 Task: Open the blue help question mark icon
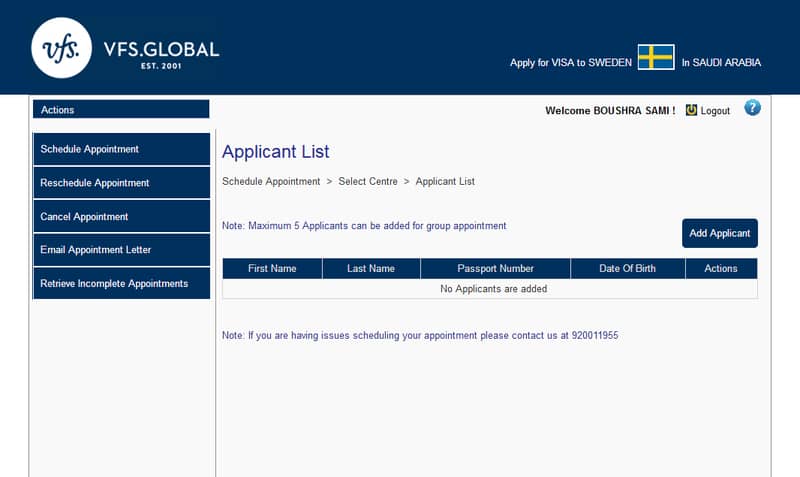point(752,108)
